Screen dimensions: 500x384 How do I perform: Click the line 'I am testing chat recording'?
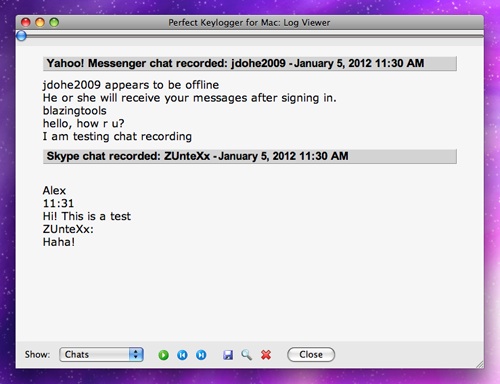[x=117, y=136]
